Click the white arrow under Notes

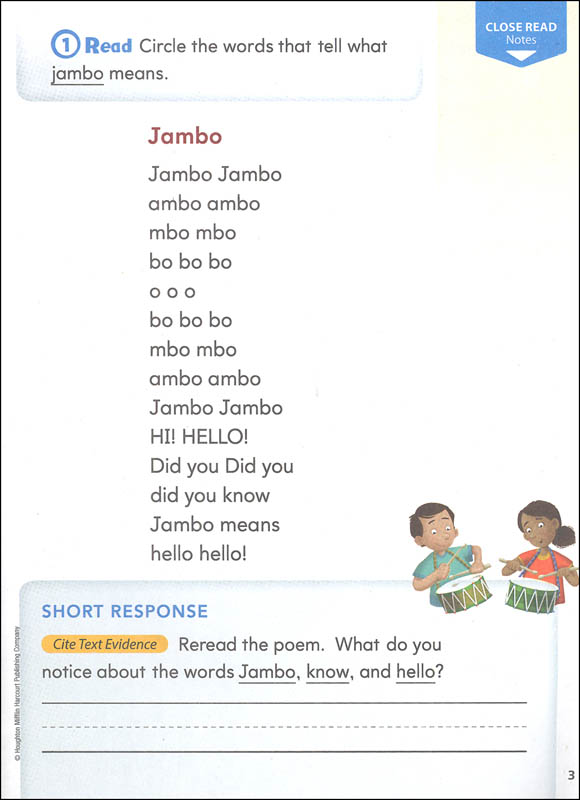(521, 55)
